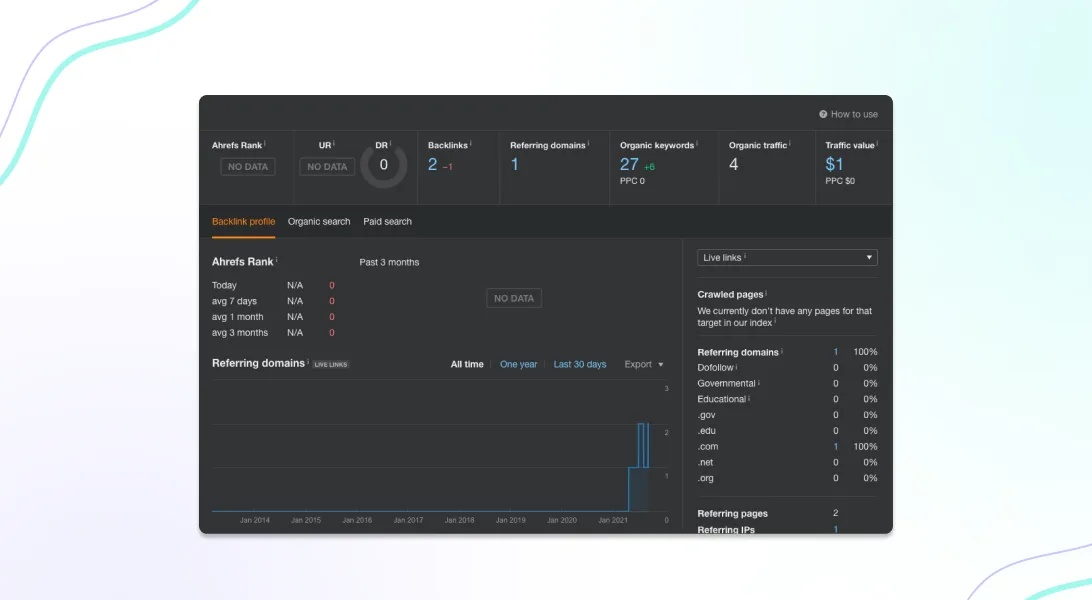
Task: Click the '.net' row label
Action: (x=705, y=462)
